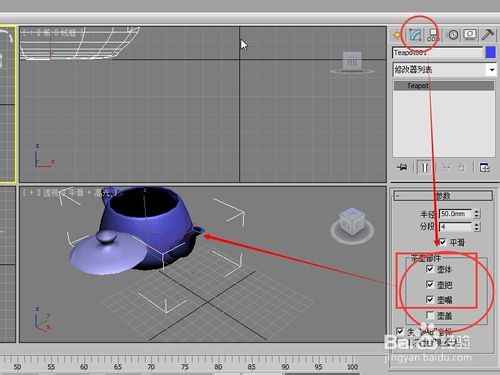500x375 pixels.
Task: Click frame 60 on the timeline ruler
Action: 84,367
